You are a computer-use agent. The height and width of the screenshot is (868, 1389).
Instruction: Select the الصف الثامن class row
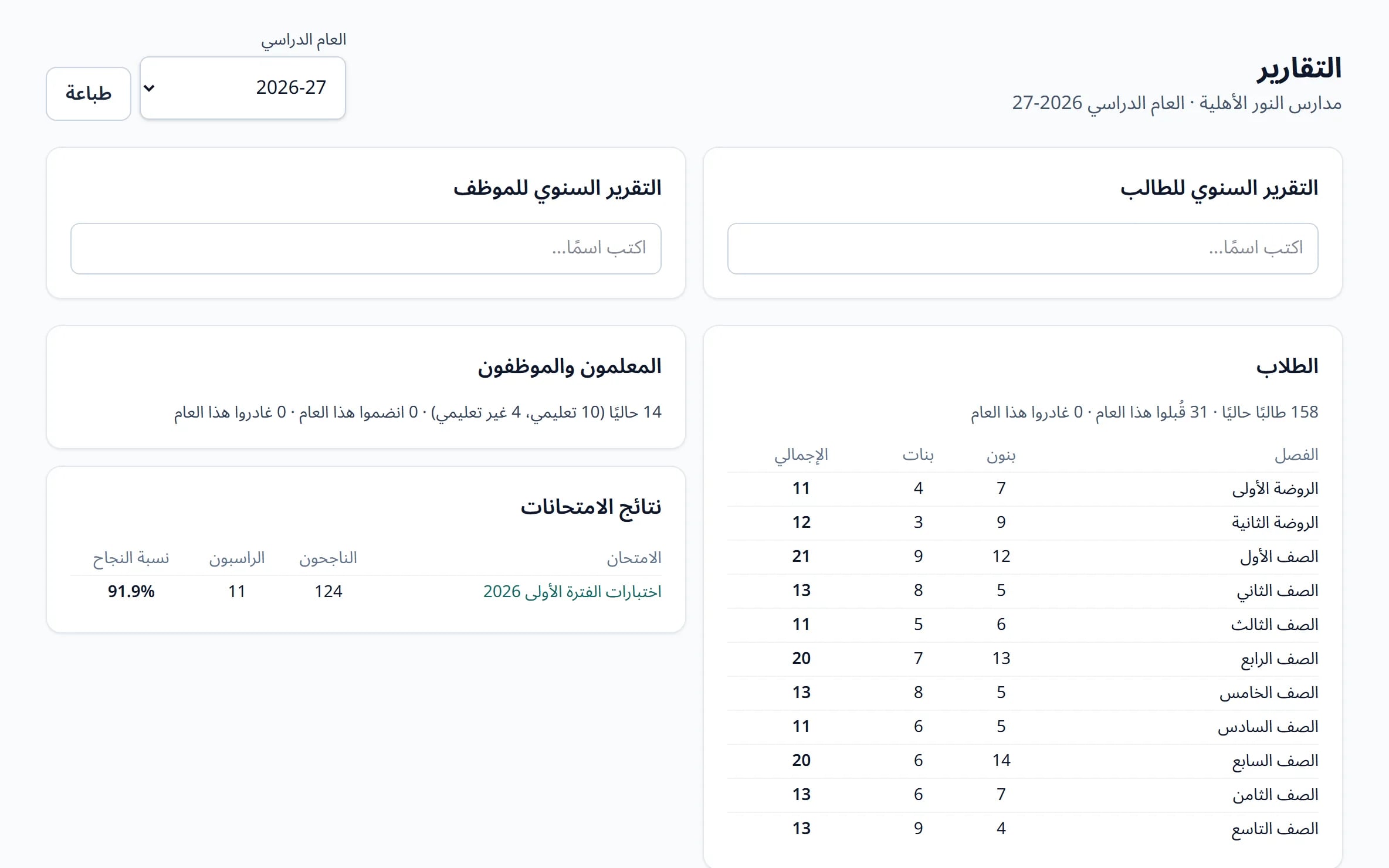(1022, 795)
